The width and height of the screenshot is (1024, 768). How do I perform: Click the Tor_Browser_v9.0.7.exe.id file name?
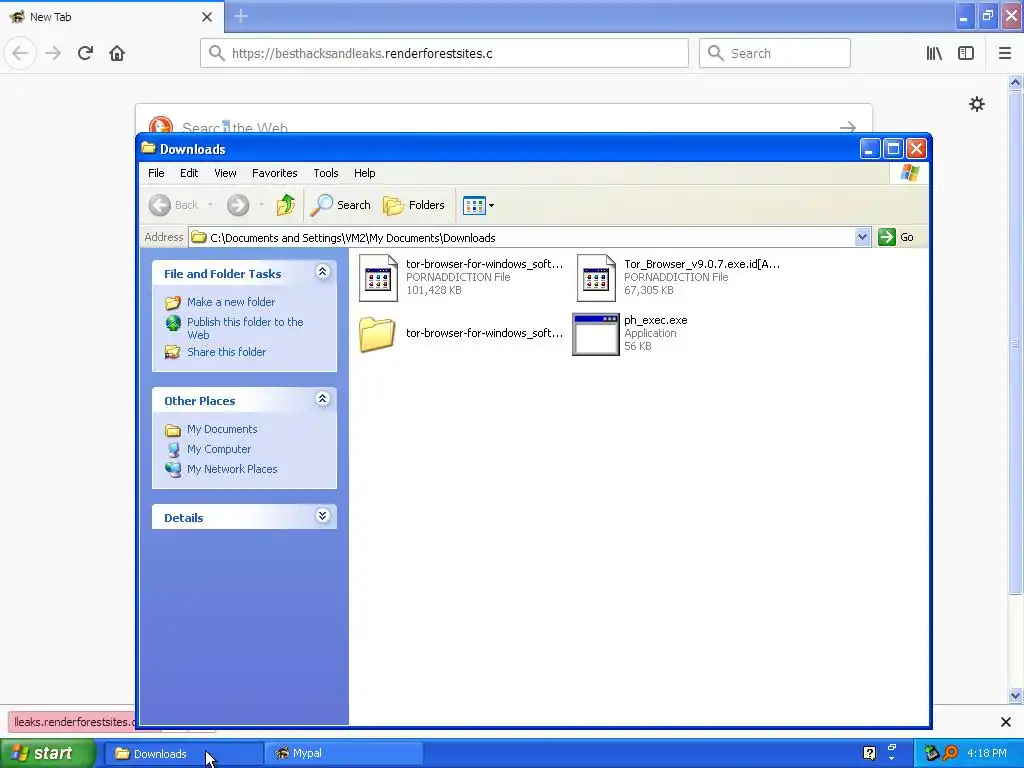coord(702,264)
